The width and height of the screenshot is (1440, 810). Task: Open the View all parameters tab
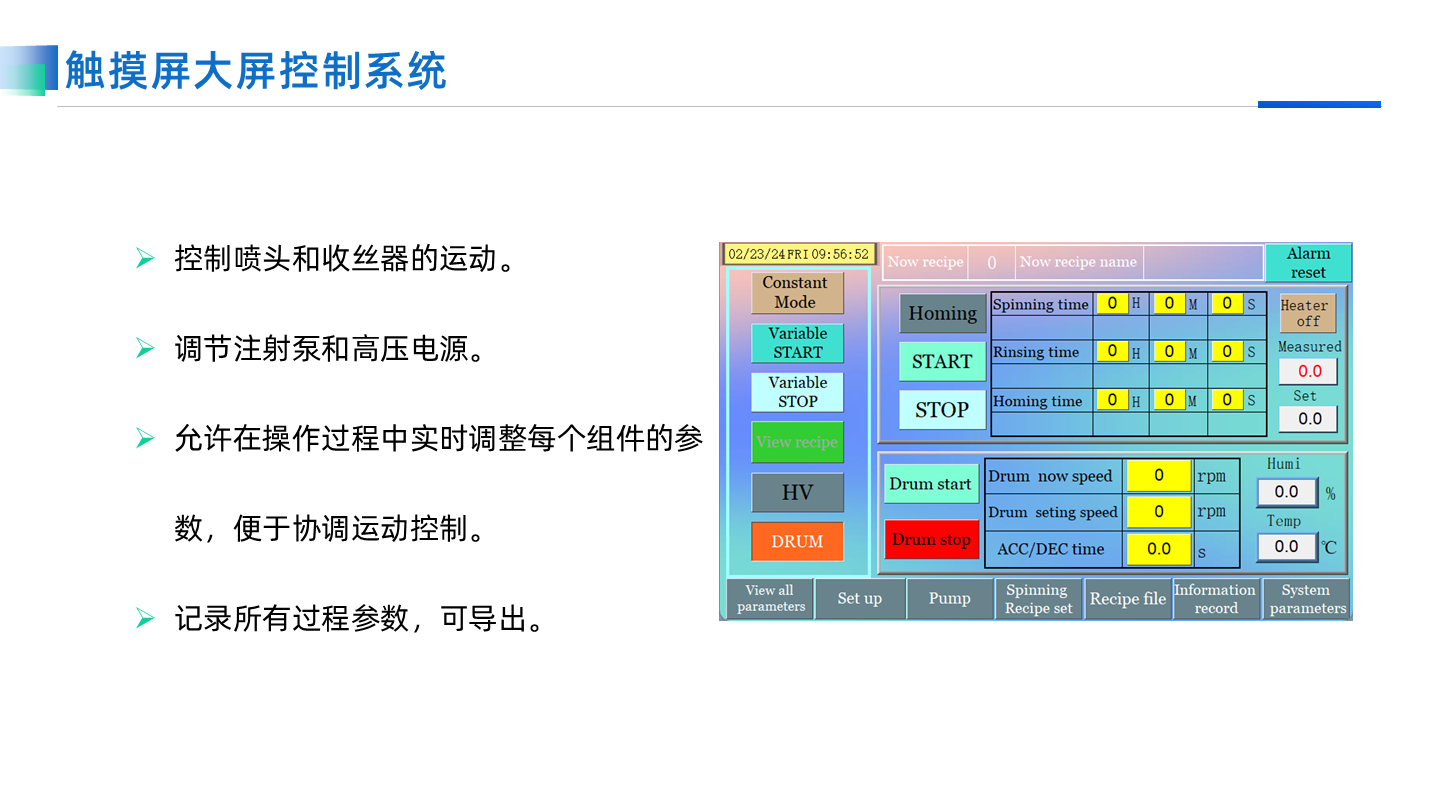tap(769, 598)
